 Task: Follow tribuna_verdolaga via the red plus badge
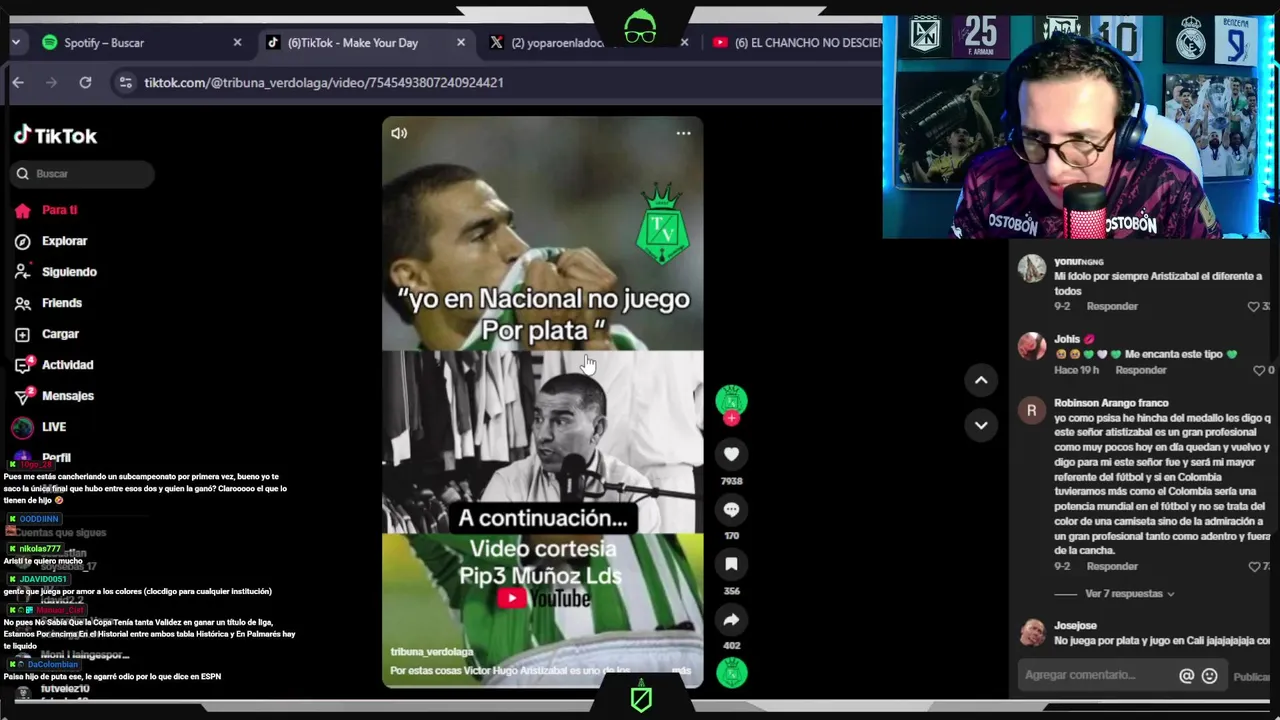[x=731, y=419]
